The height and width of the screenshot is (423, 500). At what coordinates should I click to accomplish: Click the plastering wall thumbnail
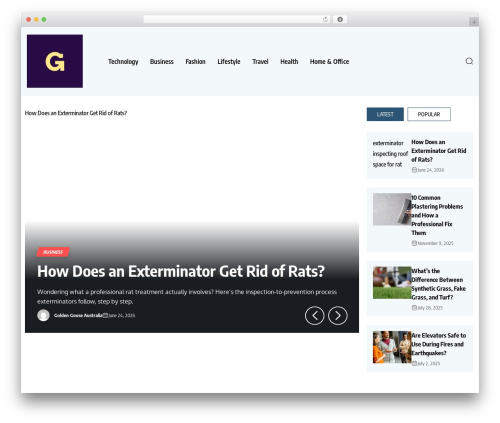click(392, 209)
